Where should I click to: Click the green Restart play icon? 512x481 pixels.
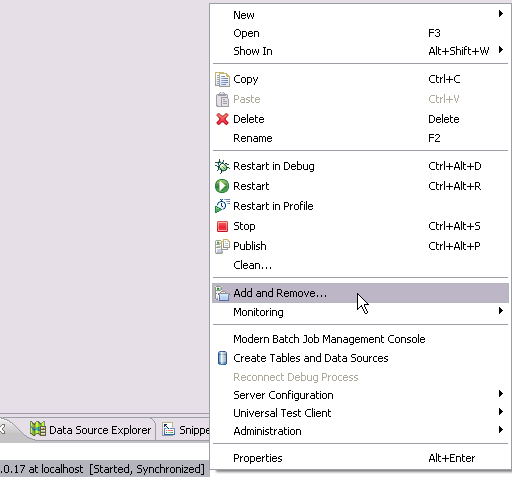222,186
